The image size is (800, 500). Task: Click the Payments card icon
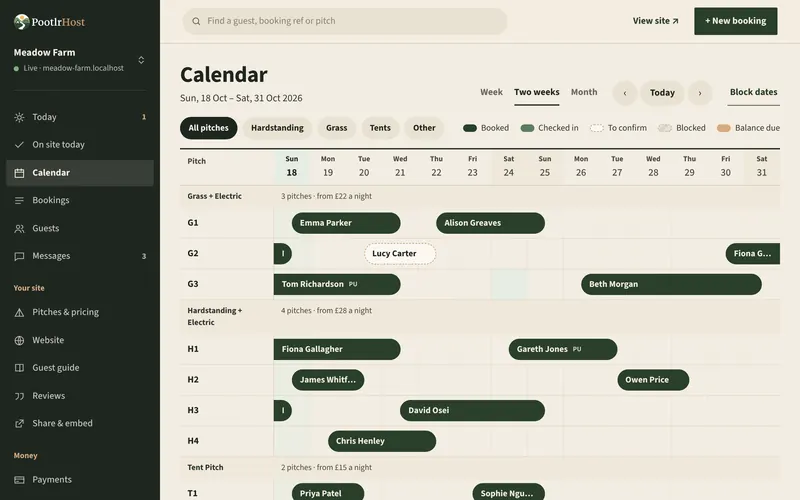[19, 480]
